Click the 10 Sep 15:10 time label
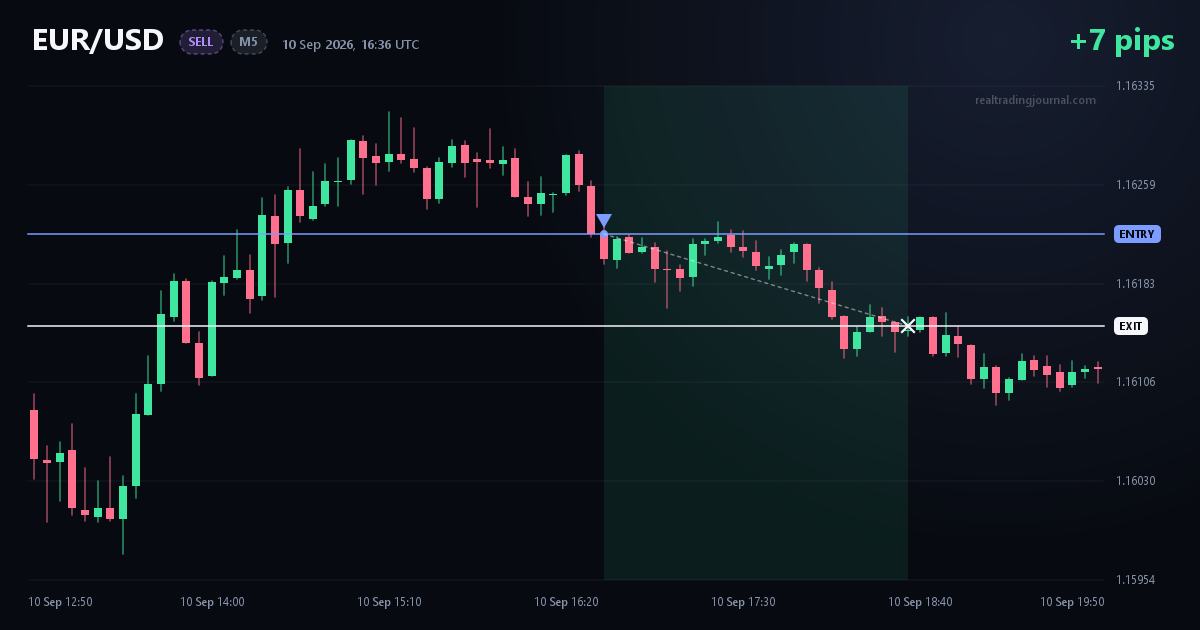1200x630 pixels. [x=389, y=602]
